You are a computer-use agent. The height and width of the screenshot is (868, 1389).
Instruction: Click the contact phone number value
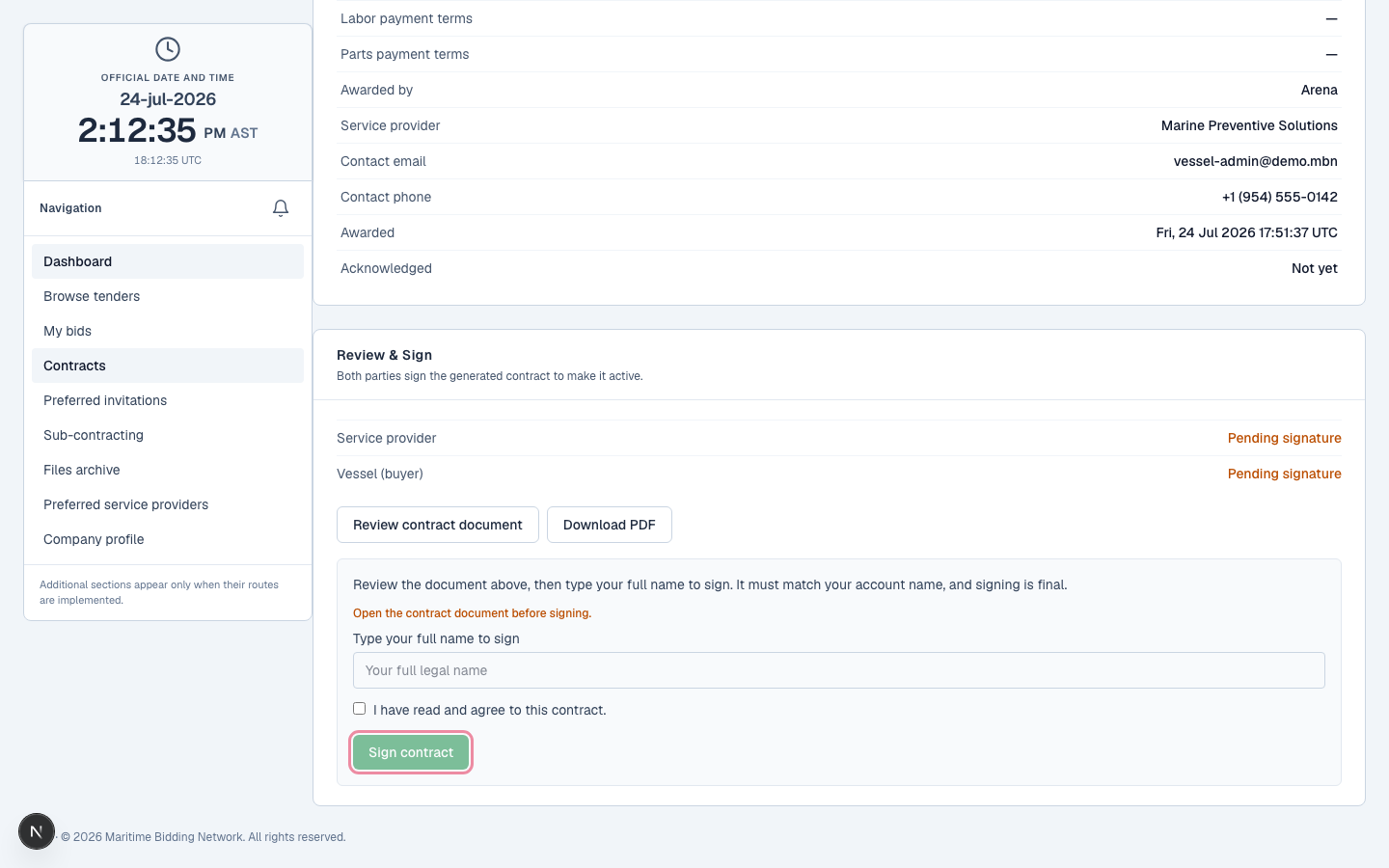(x=1280, y=197)
